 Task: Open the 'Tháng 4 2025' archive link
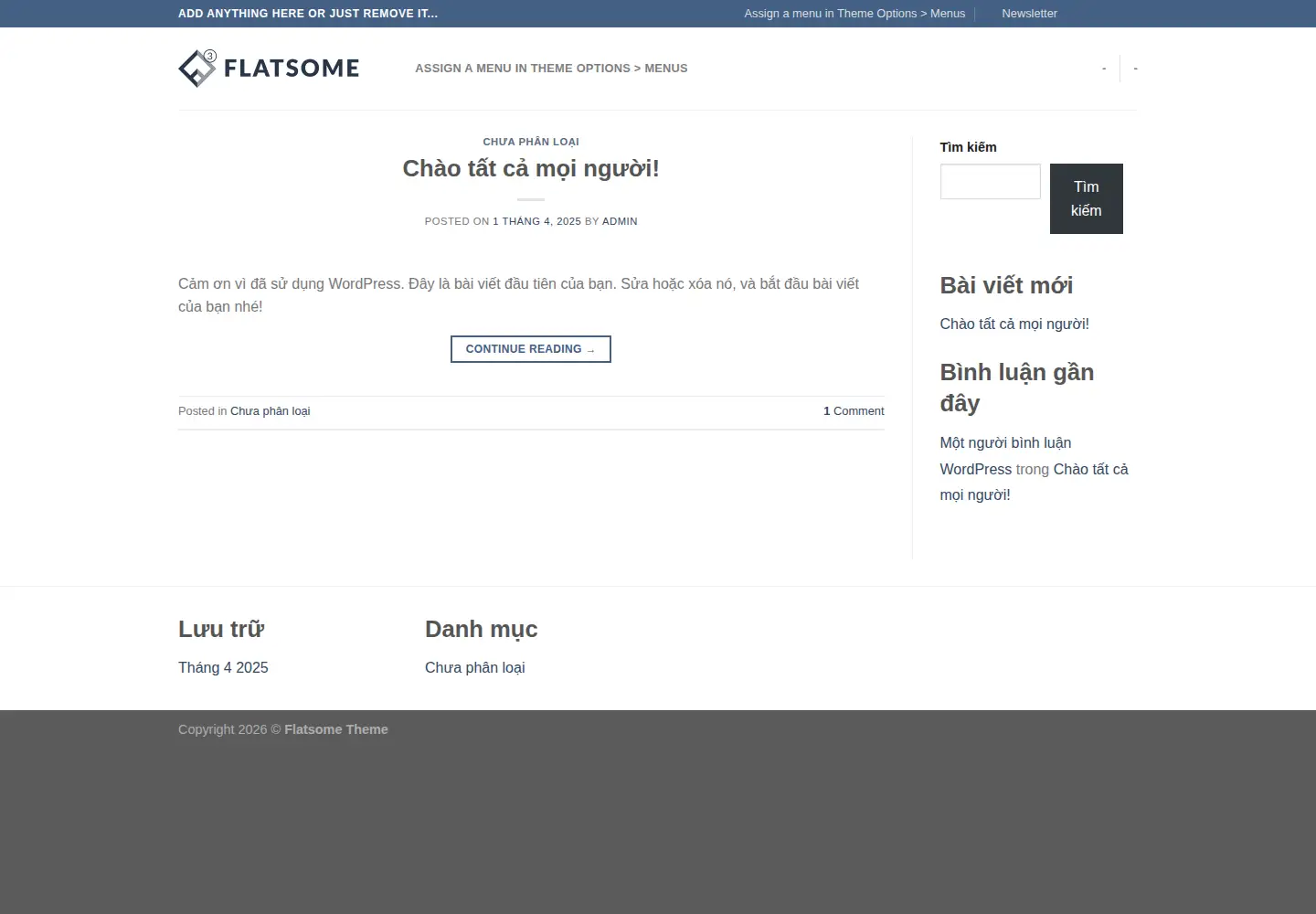pyautogui.click(x=223, y=668)
